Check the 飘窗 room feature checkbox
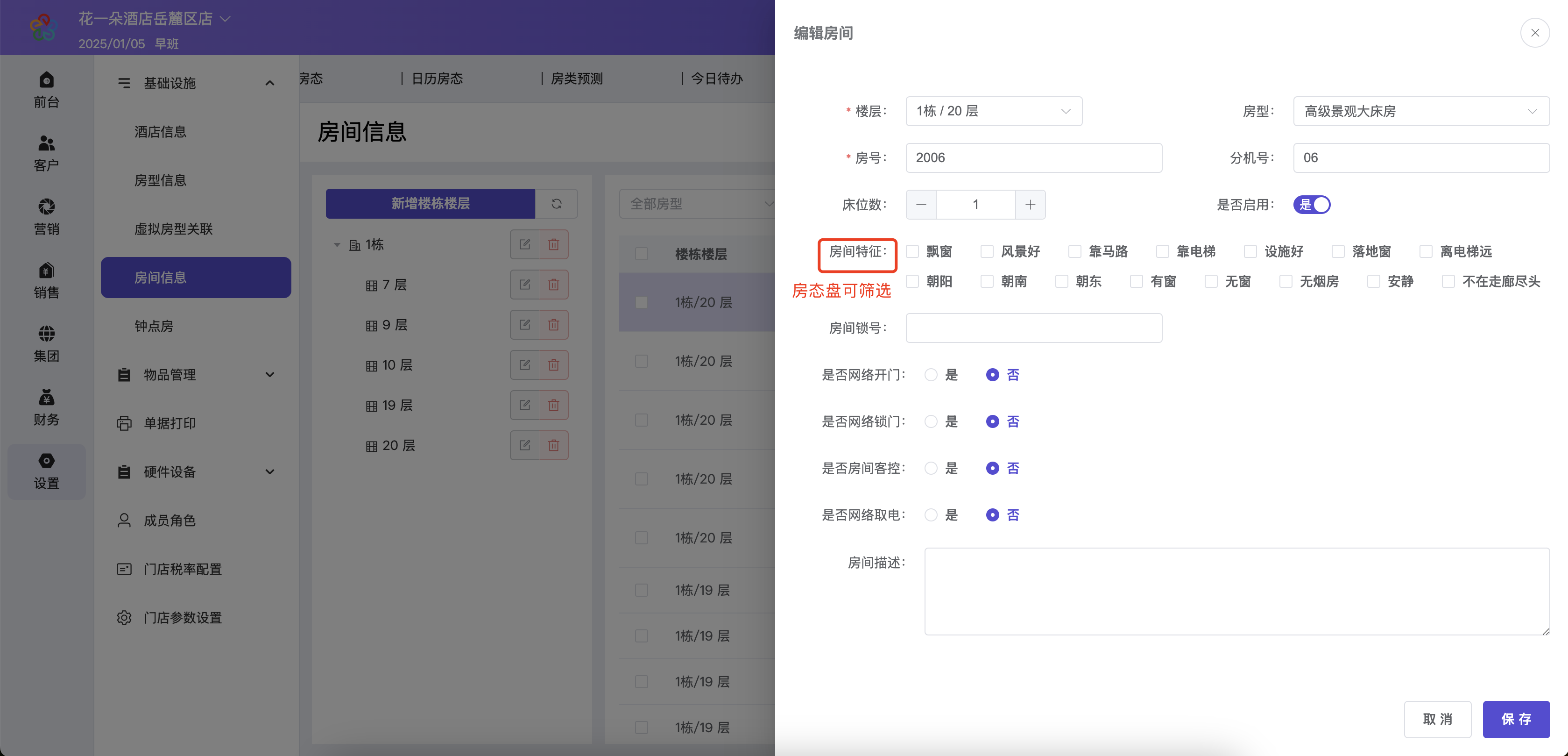 coord(912,251)
